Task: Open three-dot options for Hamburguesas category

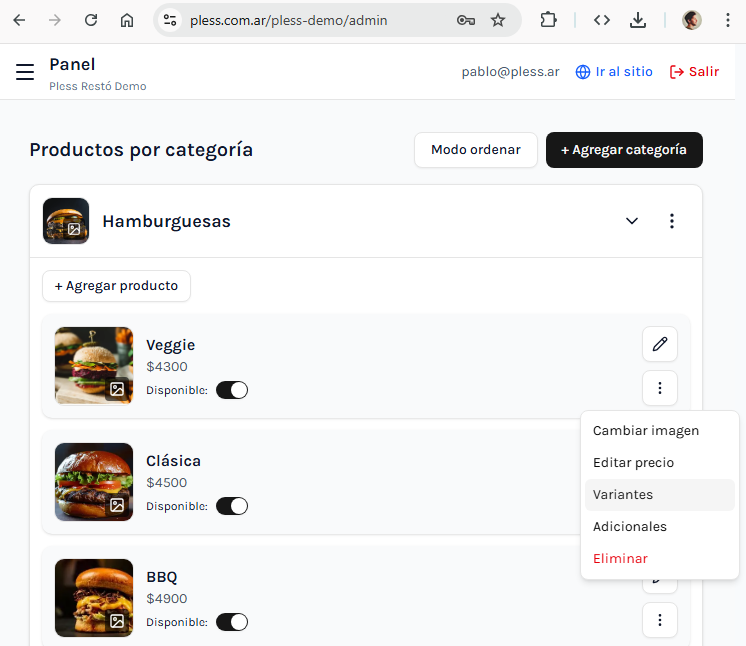Action: pos(672,221)
